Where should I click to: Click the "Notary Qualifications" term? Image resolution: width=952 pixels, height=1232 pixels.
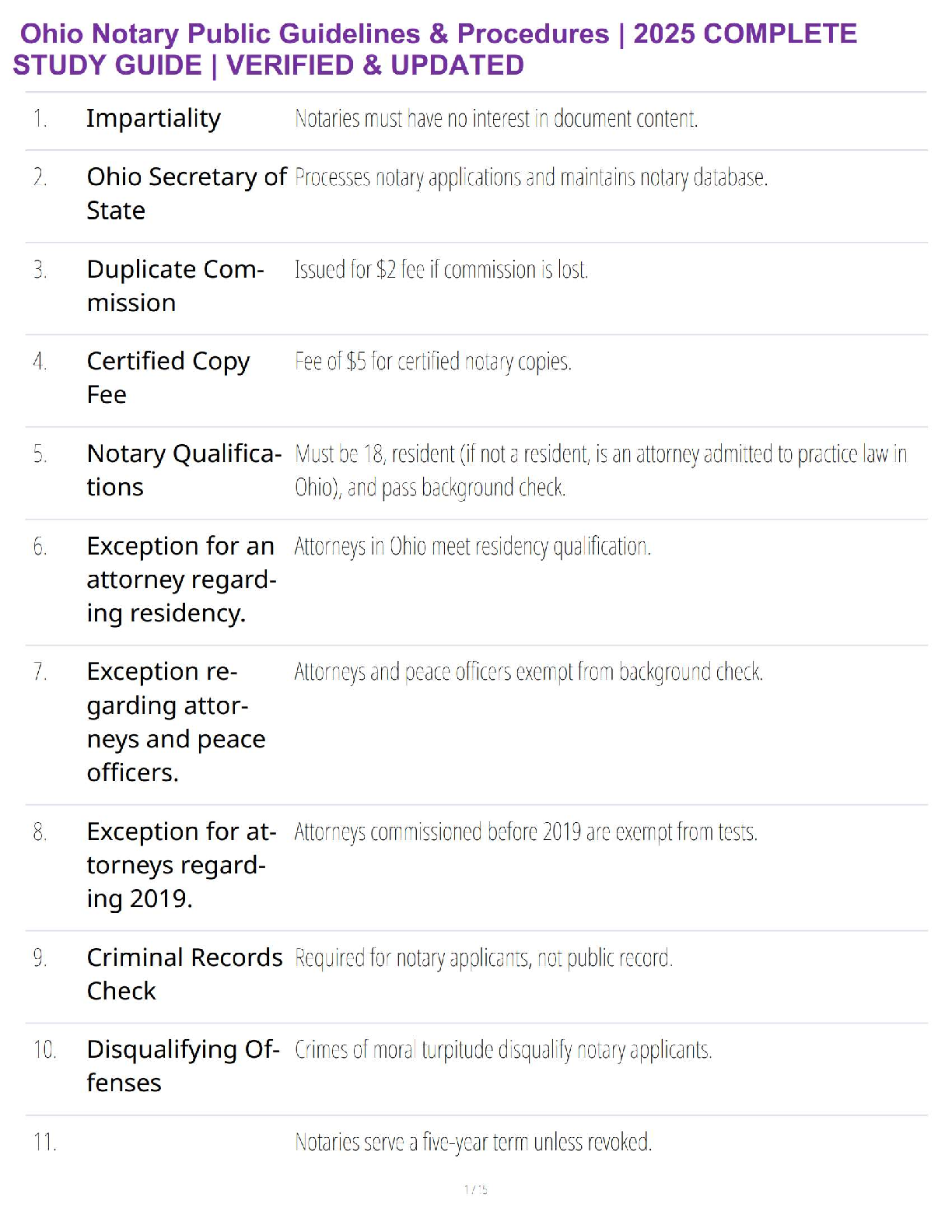[x=184, y=470]
